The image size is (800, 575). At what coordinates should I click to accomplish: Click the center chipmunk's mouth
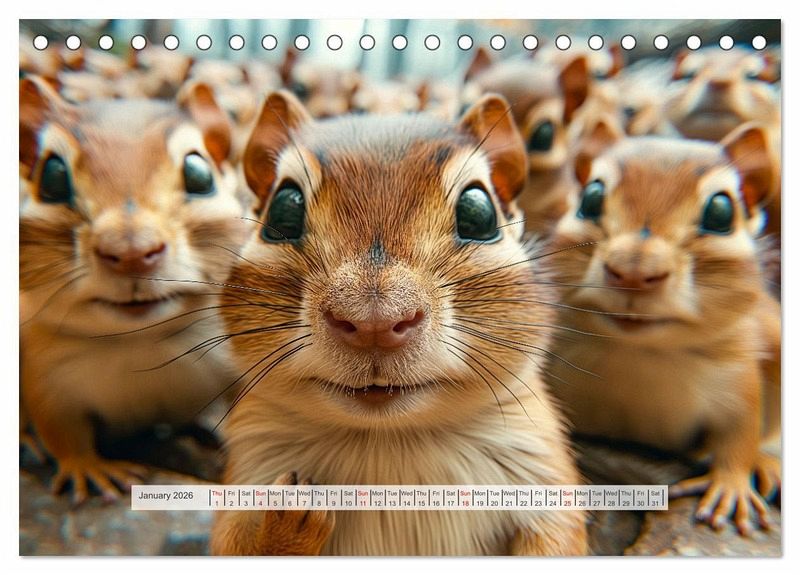374,390
